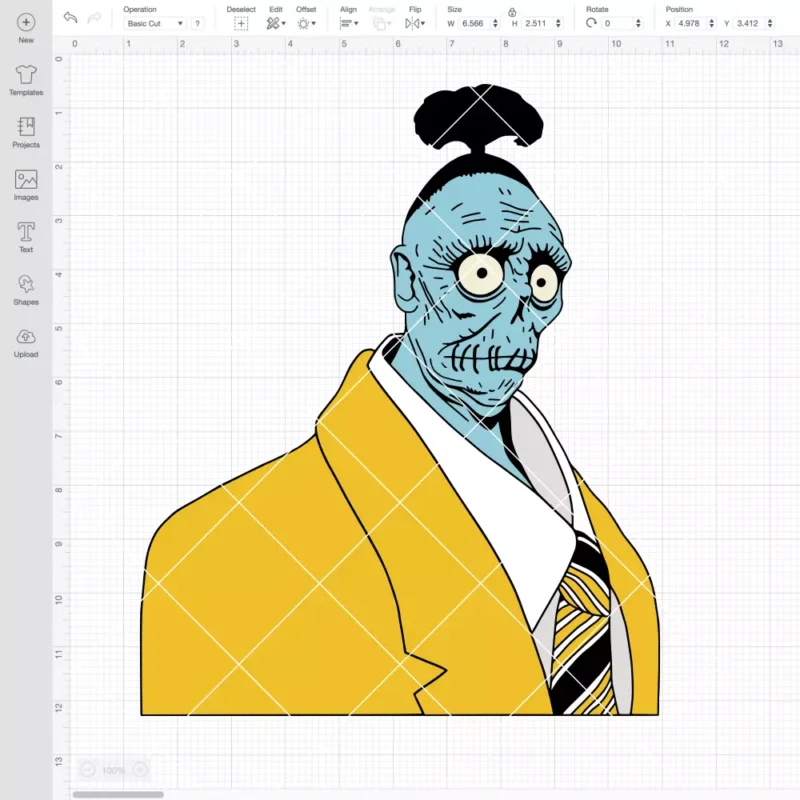Click the horizontal scrollbar at the bottom
The image size is (800, 800).
pyautogui.click(x=118, y=794)
